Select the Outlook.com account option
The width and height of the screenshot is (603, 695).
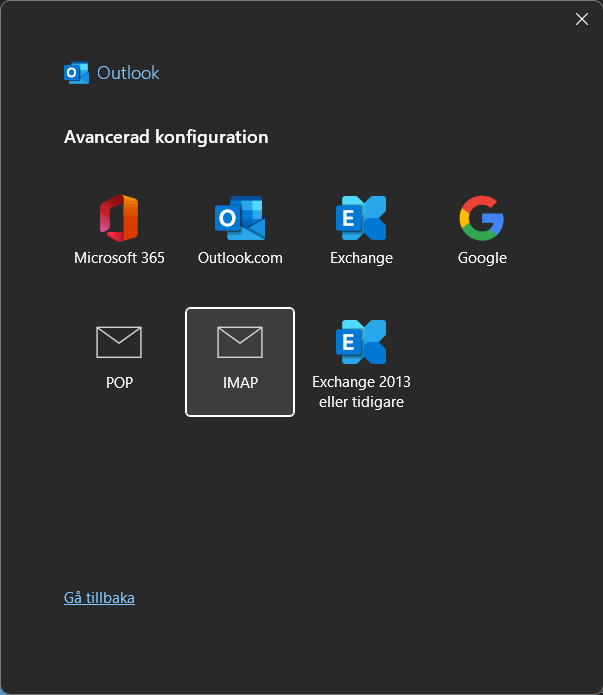pyautogui.click(x=240, y=230)
